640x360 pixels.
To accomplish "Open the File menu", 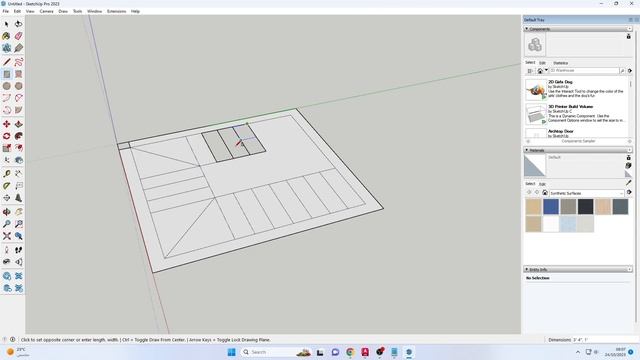I will pyautogui.click(x=5, y=11).
